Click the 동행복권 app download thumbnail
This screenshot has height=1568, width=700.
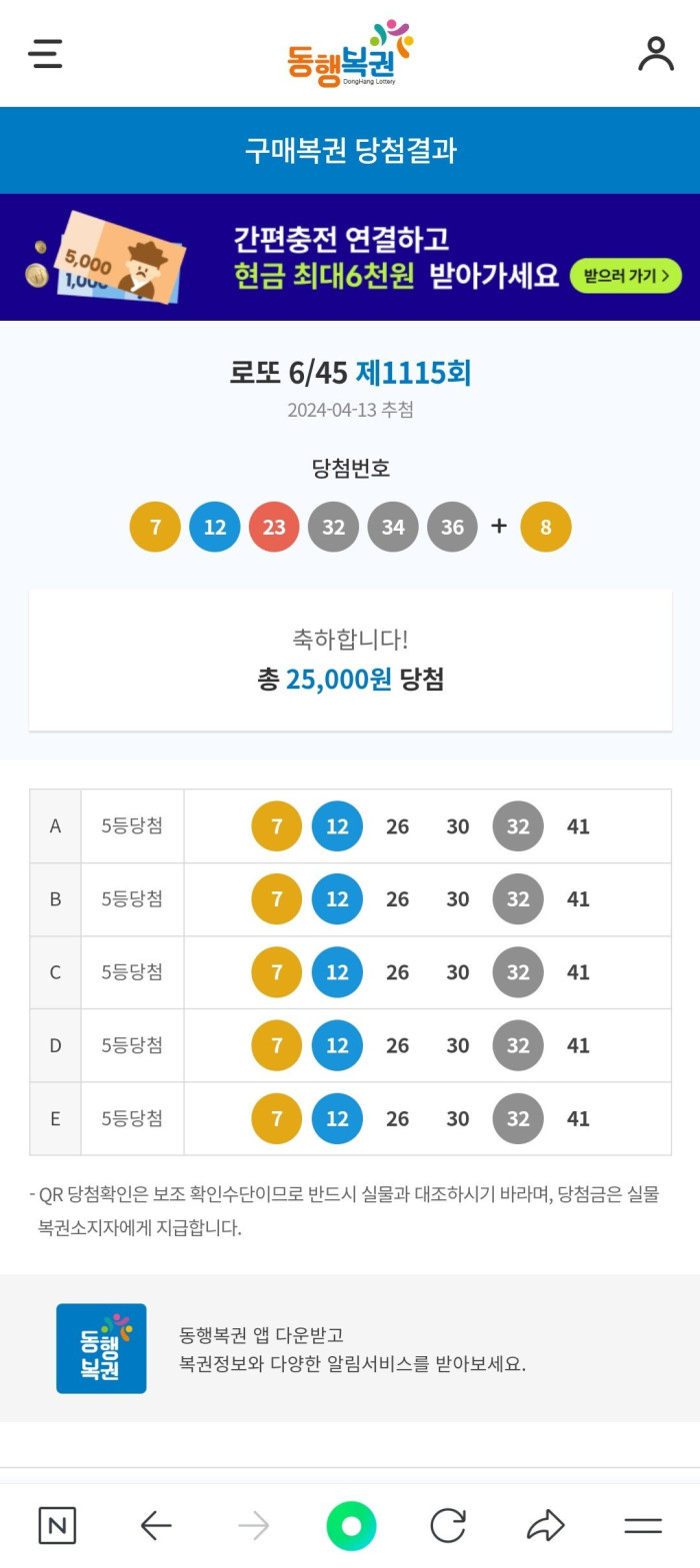click(101, 1347)
